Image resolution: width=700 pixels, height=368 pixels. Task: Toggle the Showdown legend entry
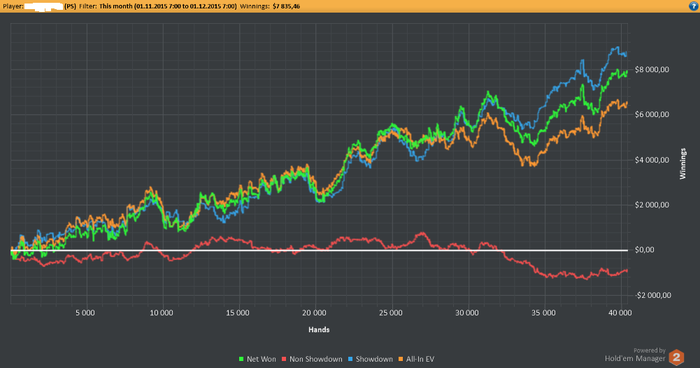pyautogui.click(x=371, y=359)
